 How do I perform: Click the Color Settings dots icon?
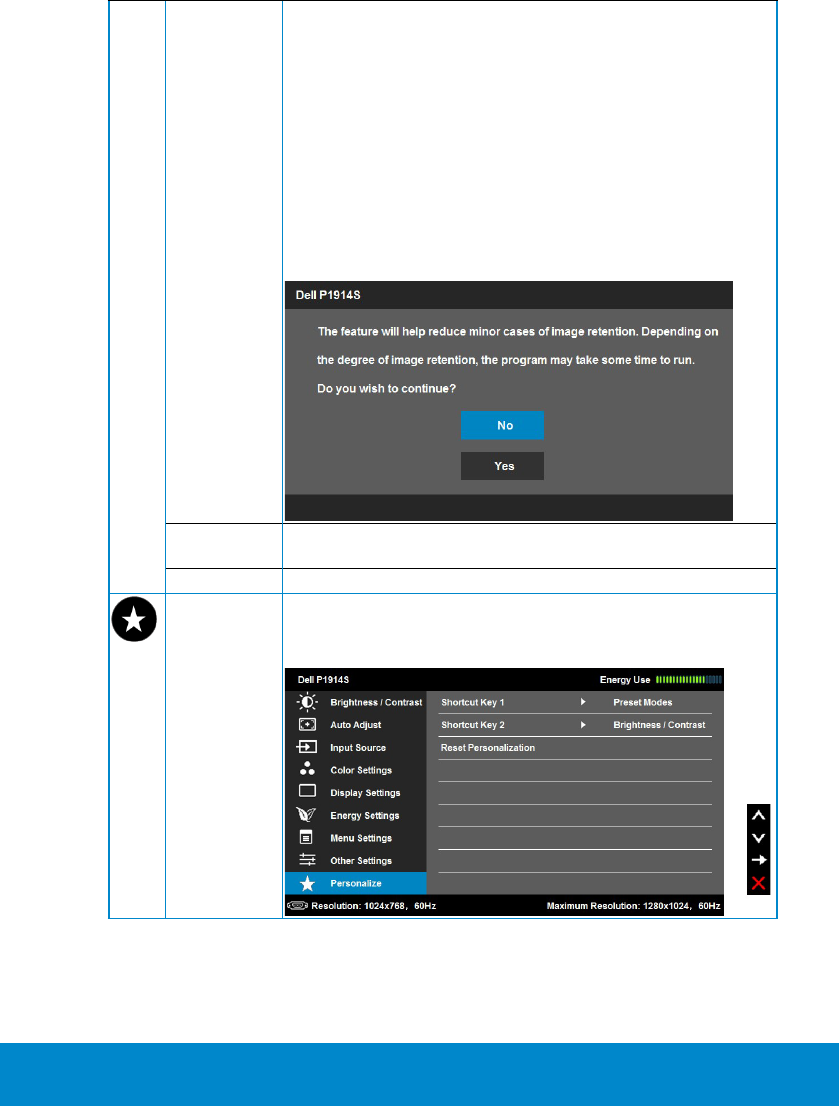click(307, 769)
